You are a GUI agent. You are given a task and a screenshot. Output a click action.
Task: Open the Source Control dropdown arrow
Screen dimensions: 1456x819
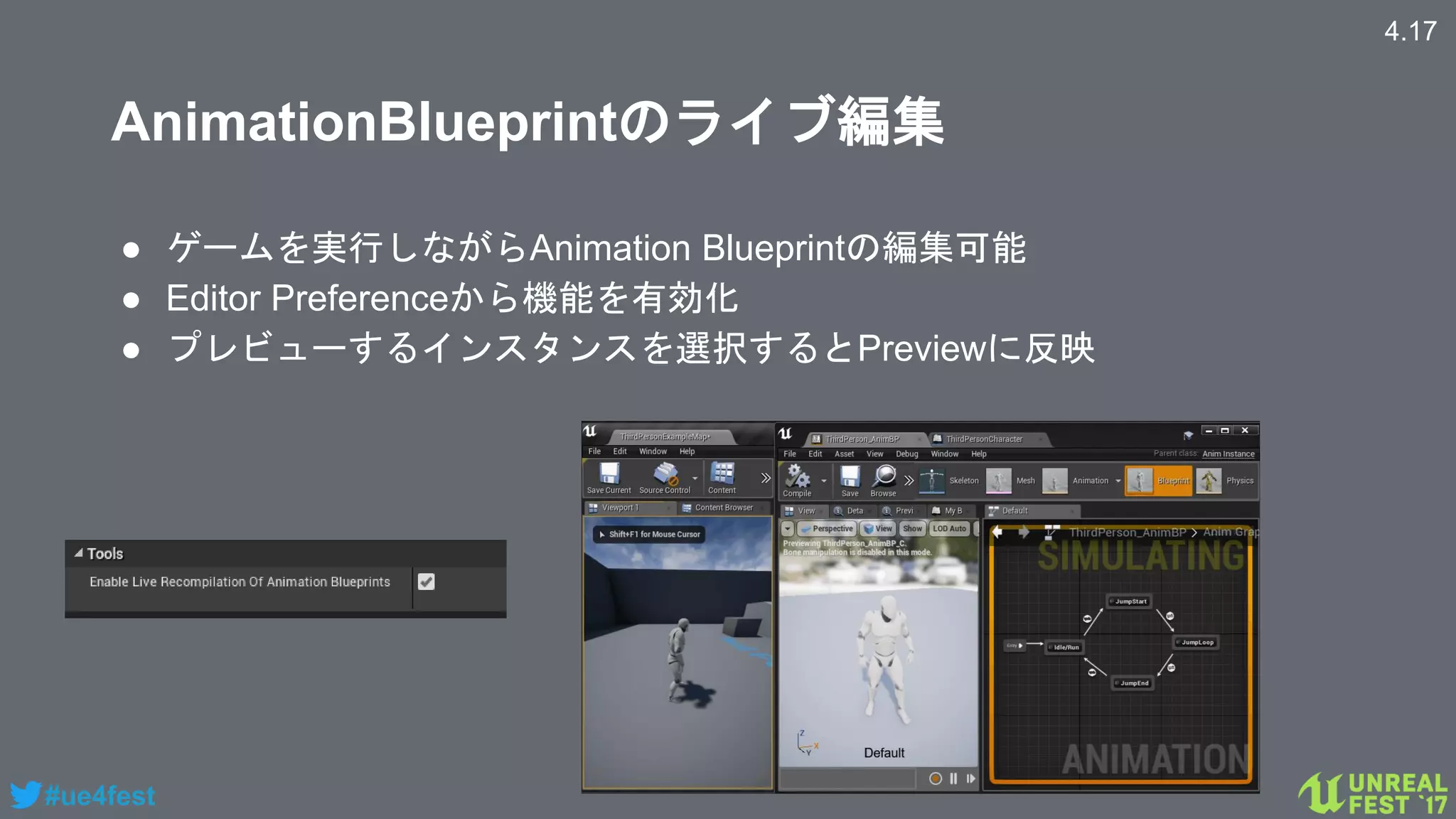(x=695, y=478)
